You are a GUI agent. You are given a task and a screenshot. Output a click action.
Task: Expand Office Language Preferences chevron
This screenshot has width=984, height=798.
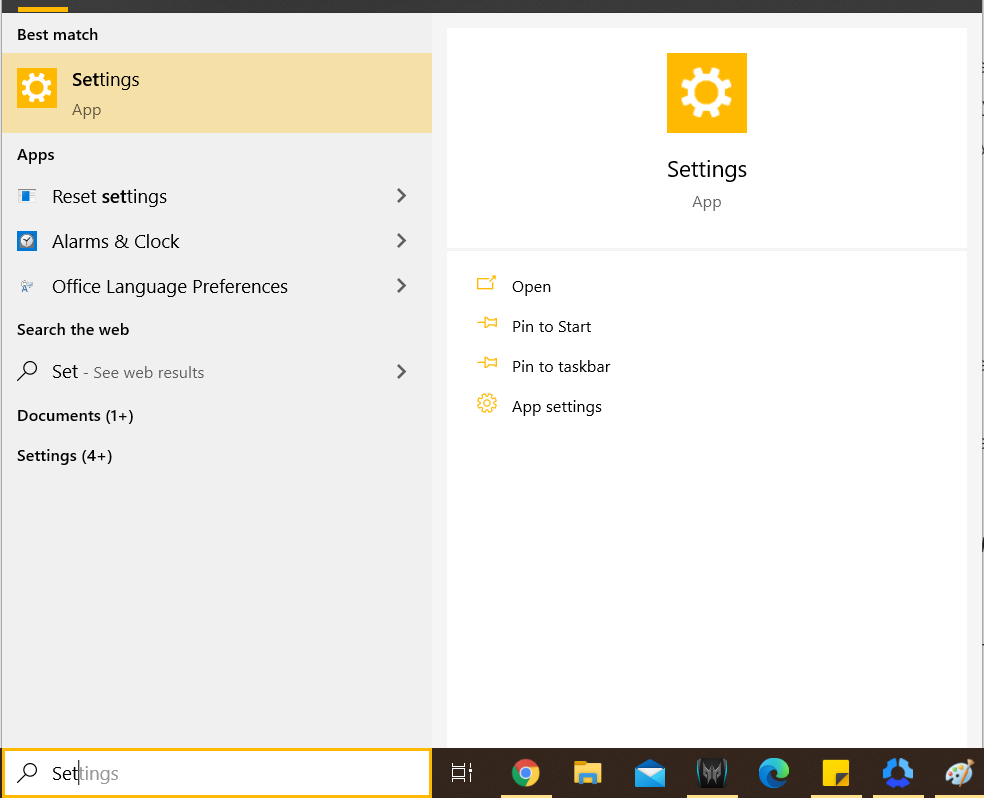pos(402,286)
